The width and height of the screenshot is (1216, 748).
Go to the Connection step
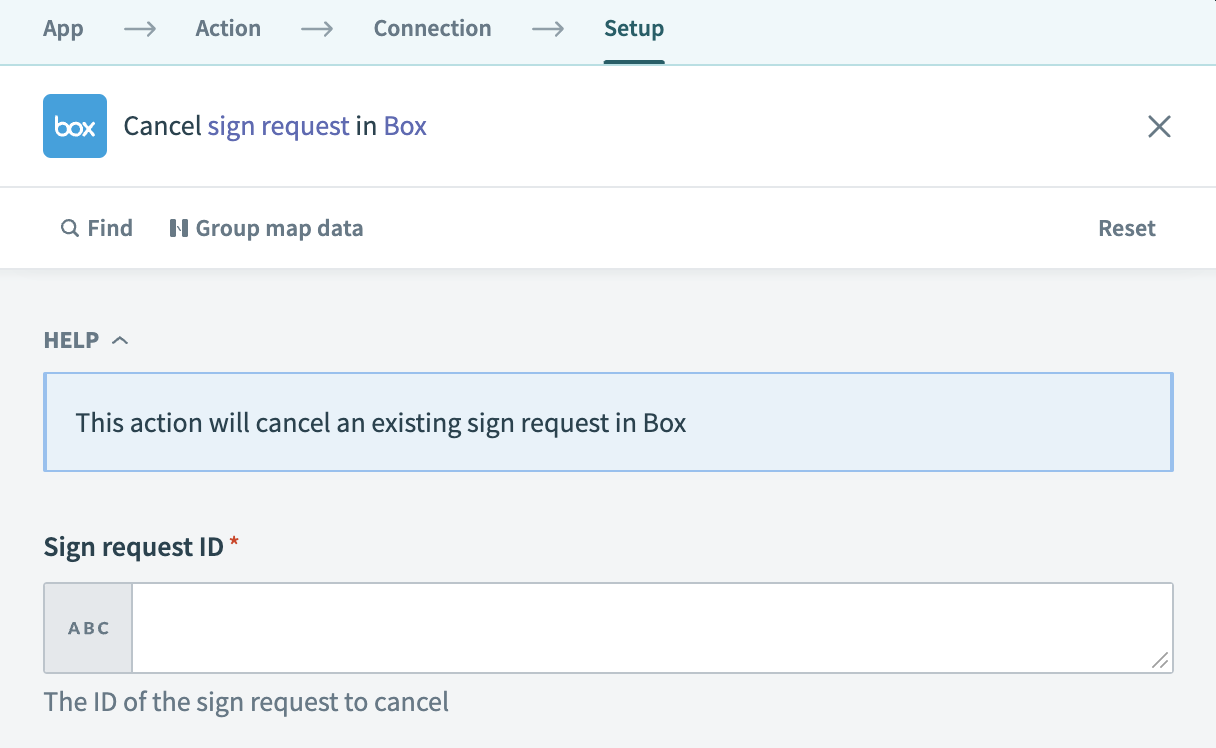click(432, 29)
